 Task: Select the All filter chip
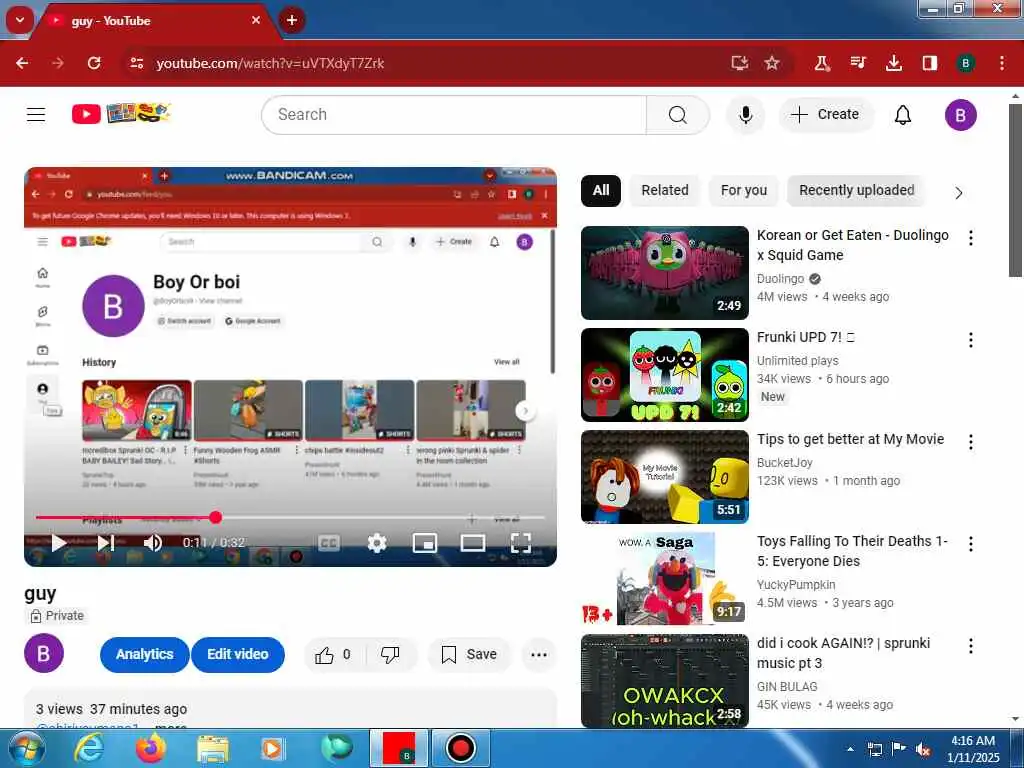(601, 191)
